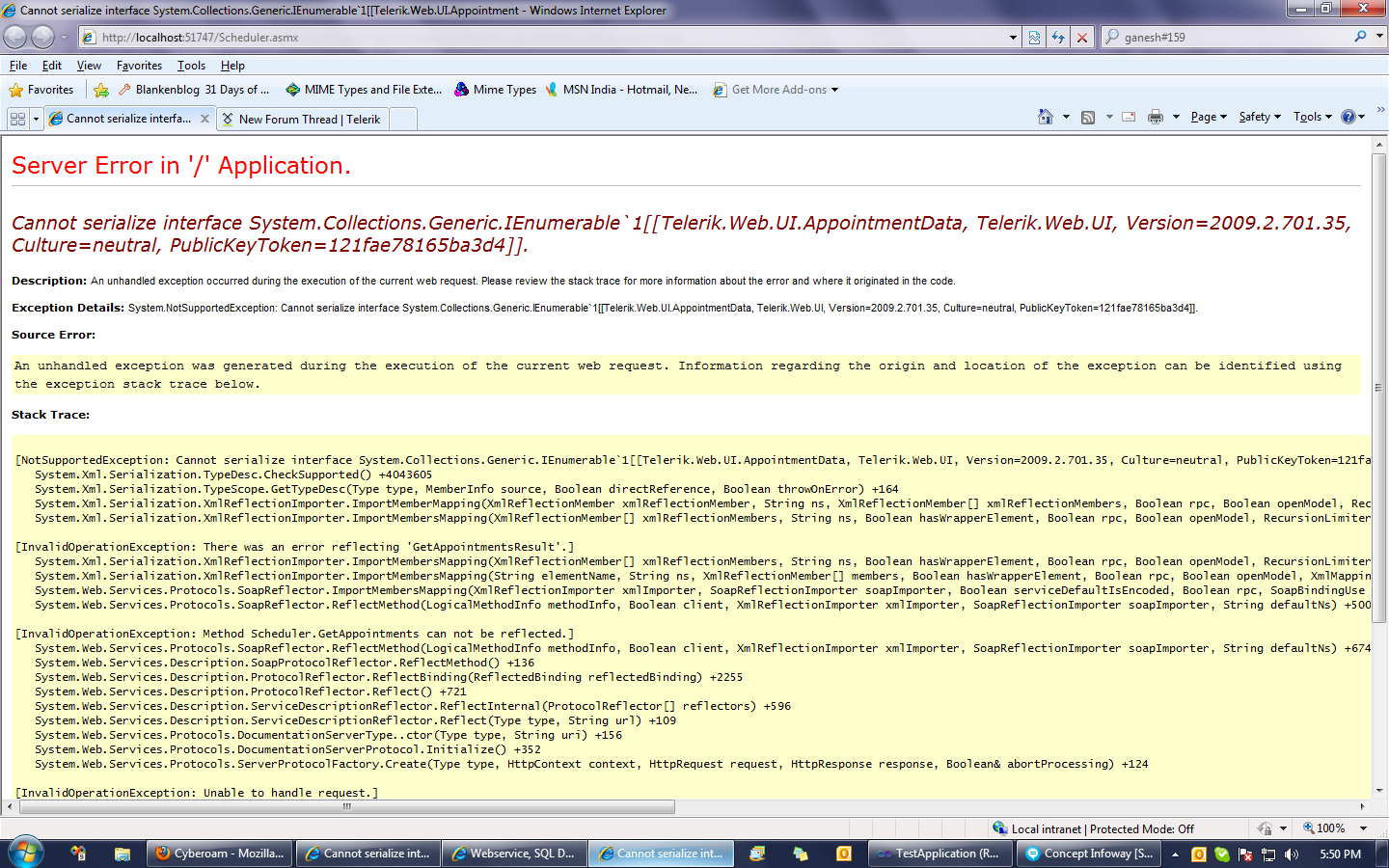
Task: Open the MSN India - Hotmail favorite
Action: [x=621, y=90]
